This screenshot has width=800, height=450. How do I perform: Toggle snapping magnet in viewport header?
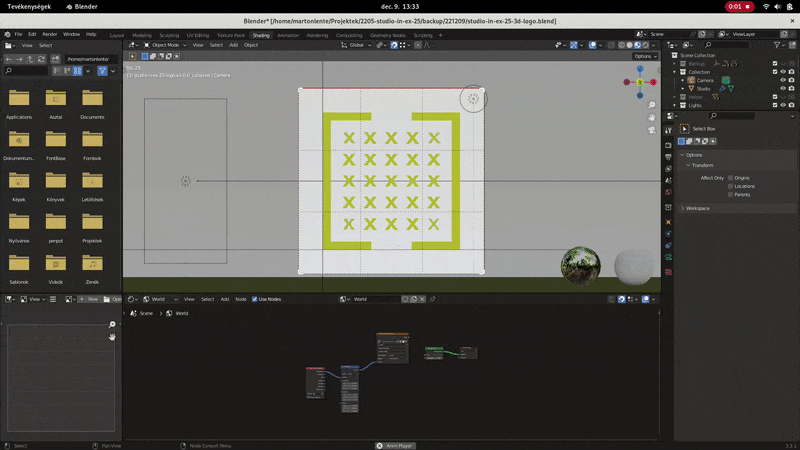(394, 45)
